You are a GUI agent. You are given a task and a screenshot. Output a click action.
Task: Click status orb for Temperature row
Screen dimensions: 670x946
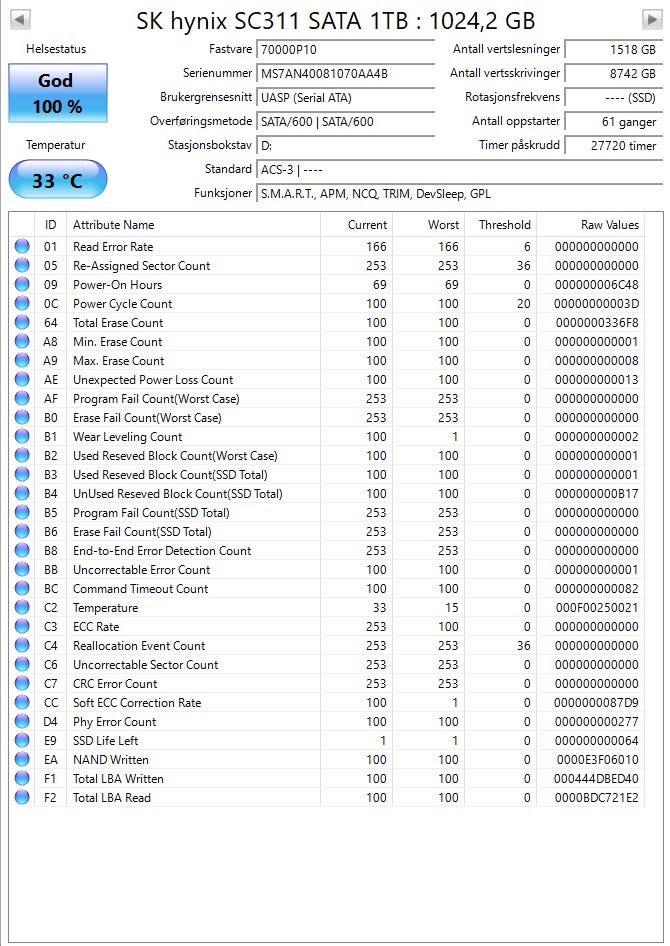[22, 608]
